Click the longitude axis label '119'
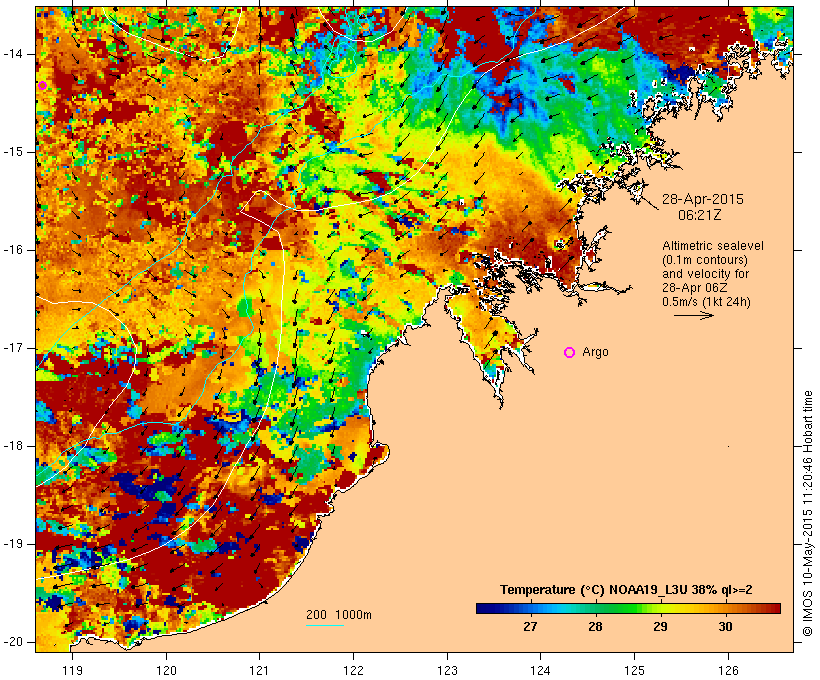The width and height of the screenshot is (820, 680). 72,670
